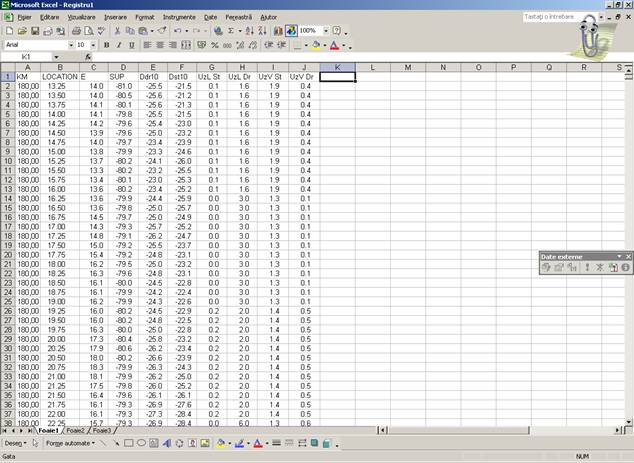
Task: Click the AutoSum sigma icon
Action: tap(232, 31)
